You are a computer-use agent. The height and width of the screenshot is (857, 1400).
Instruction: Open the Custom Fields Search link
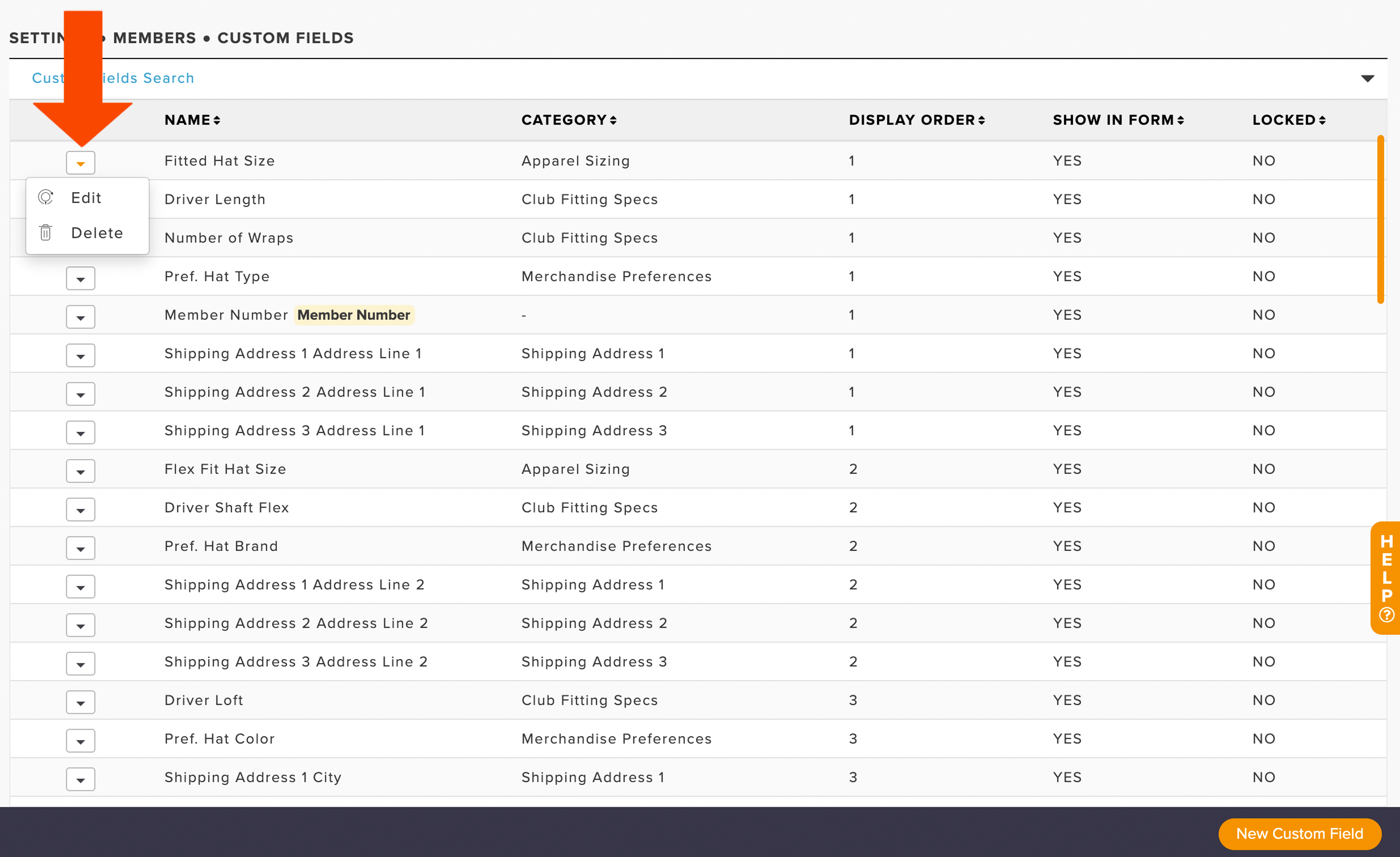pos(113,78)
